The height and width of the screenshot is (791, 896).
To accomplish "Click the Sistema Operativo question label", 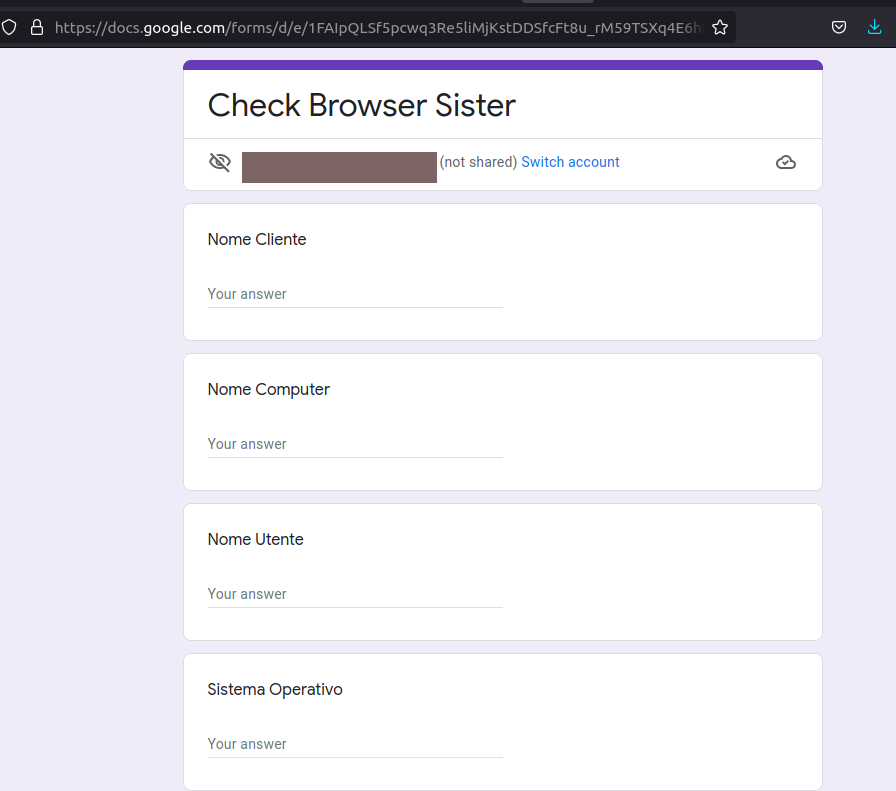I will (275, 689).
